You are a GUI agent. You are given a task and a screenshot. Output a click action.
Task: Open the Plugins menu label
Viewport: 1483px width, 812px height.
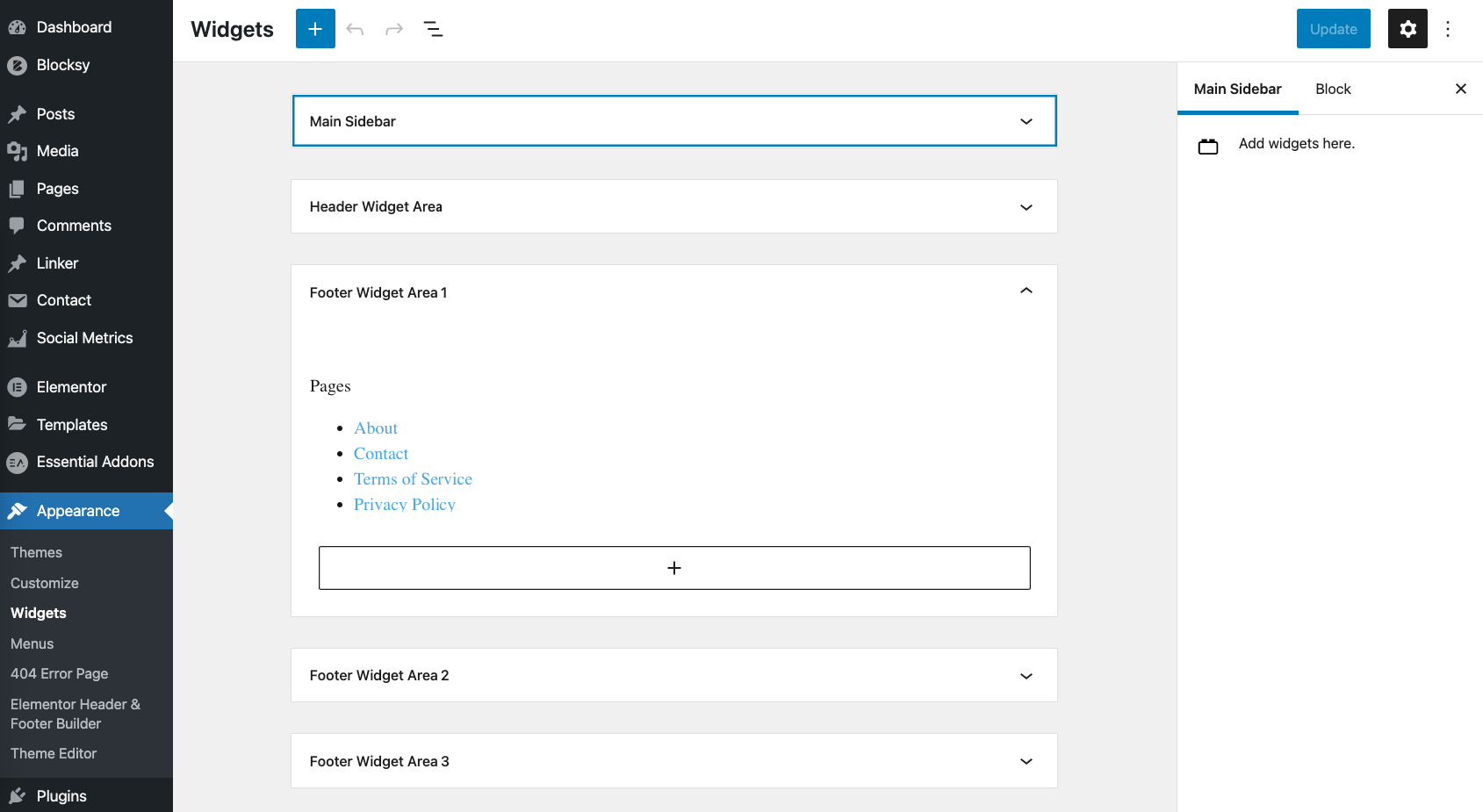(x=61, y=796)
